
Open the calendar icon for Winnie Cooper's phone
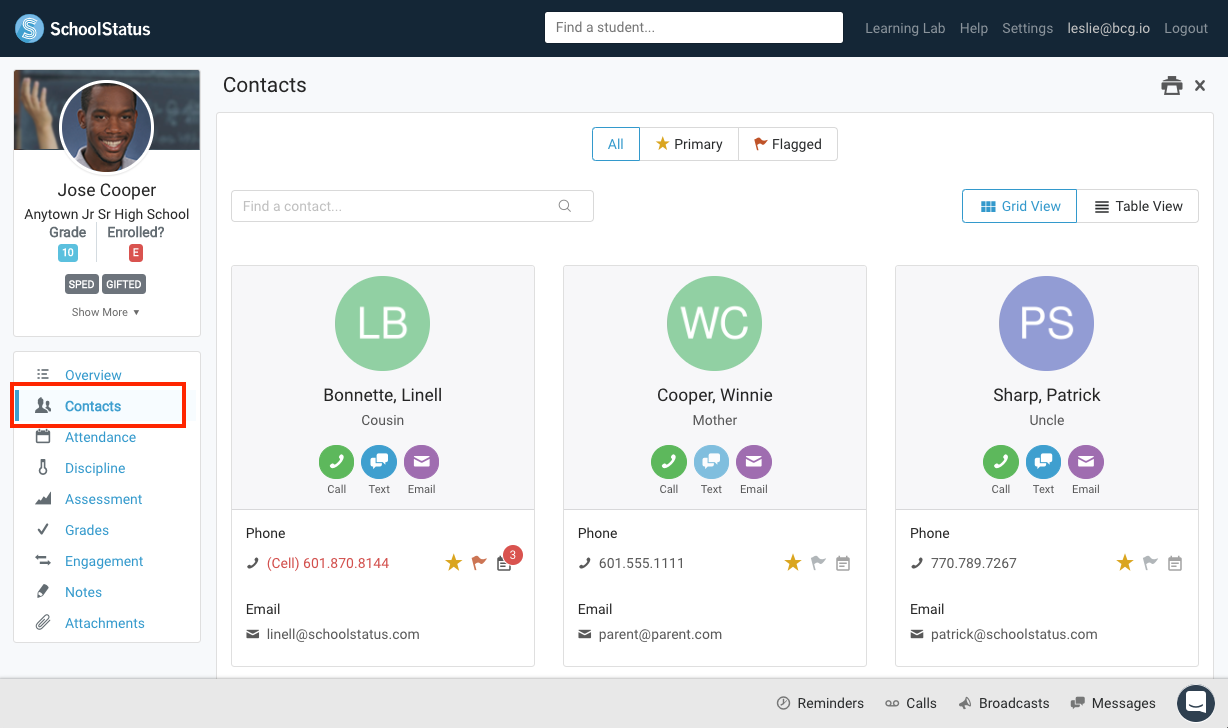pyautogui.click(x=843, y=564)
